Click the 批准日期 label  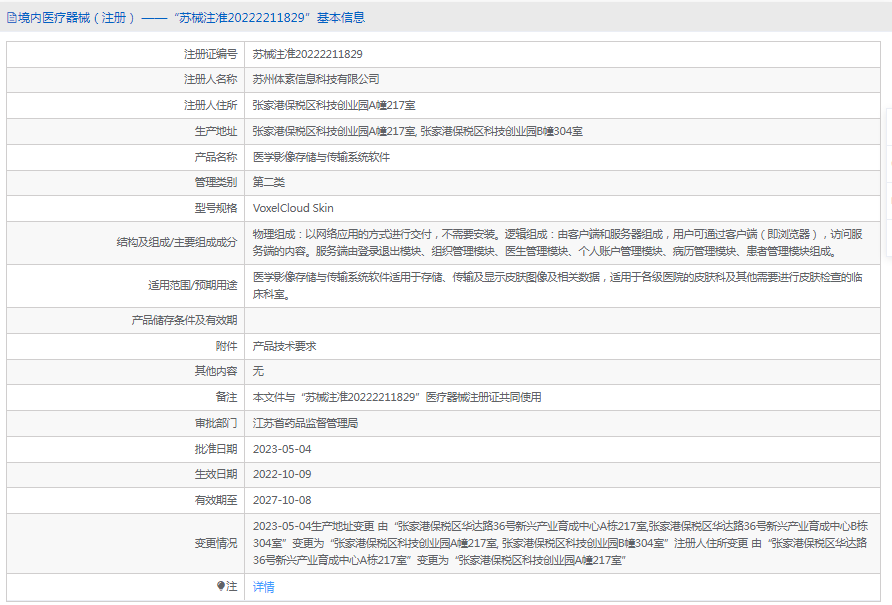pyautogui.click(x=216, y=449)
